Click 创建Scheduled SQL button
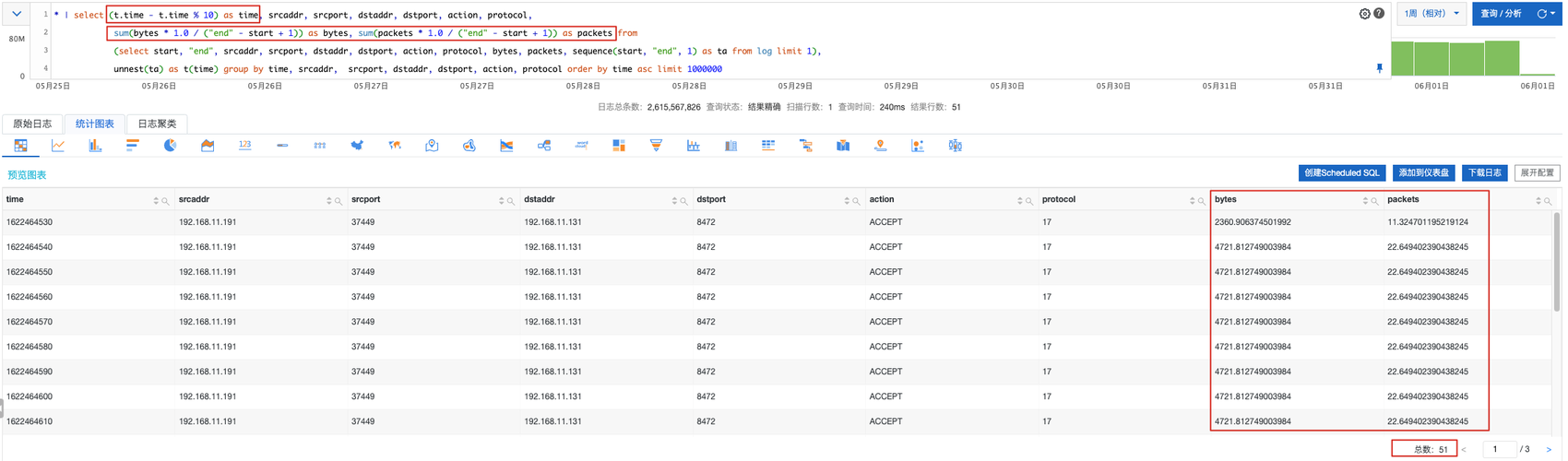Screen dimensions: 1568x461 pyautogui.click(x=1341, y=172)
